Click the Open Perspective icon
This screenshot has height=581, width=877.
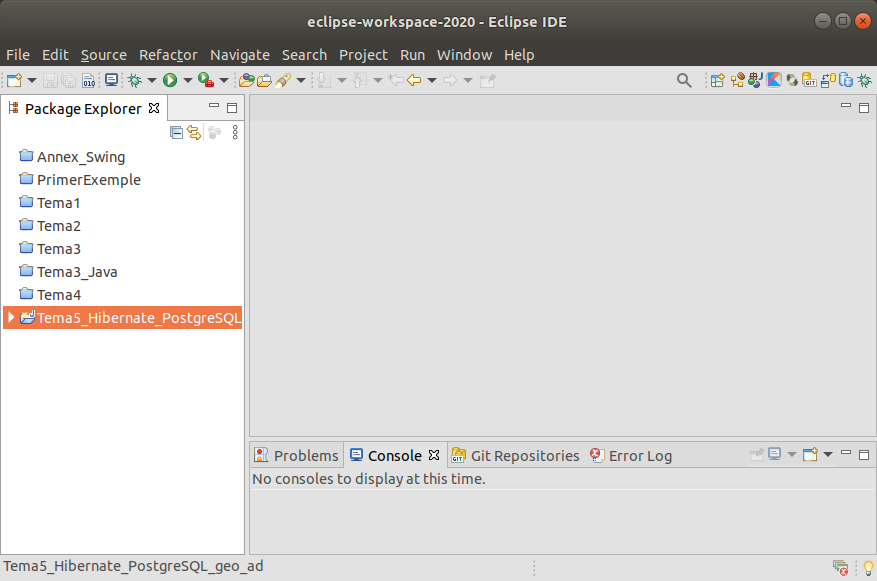click(718, 81)
